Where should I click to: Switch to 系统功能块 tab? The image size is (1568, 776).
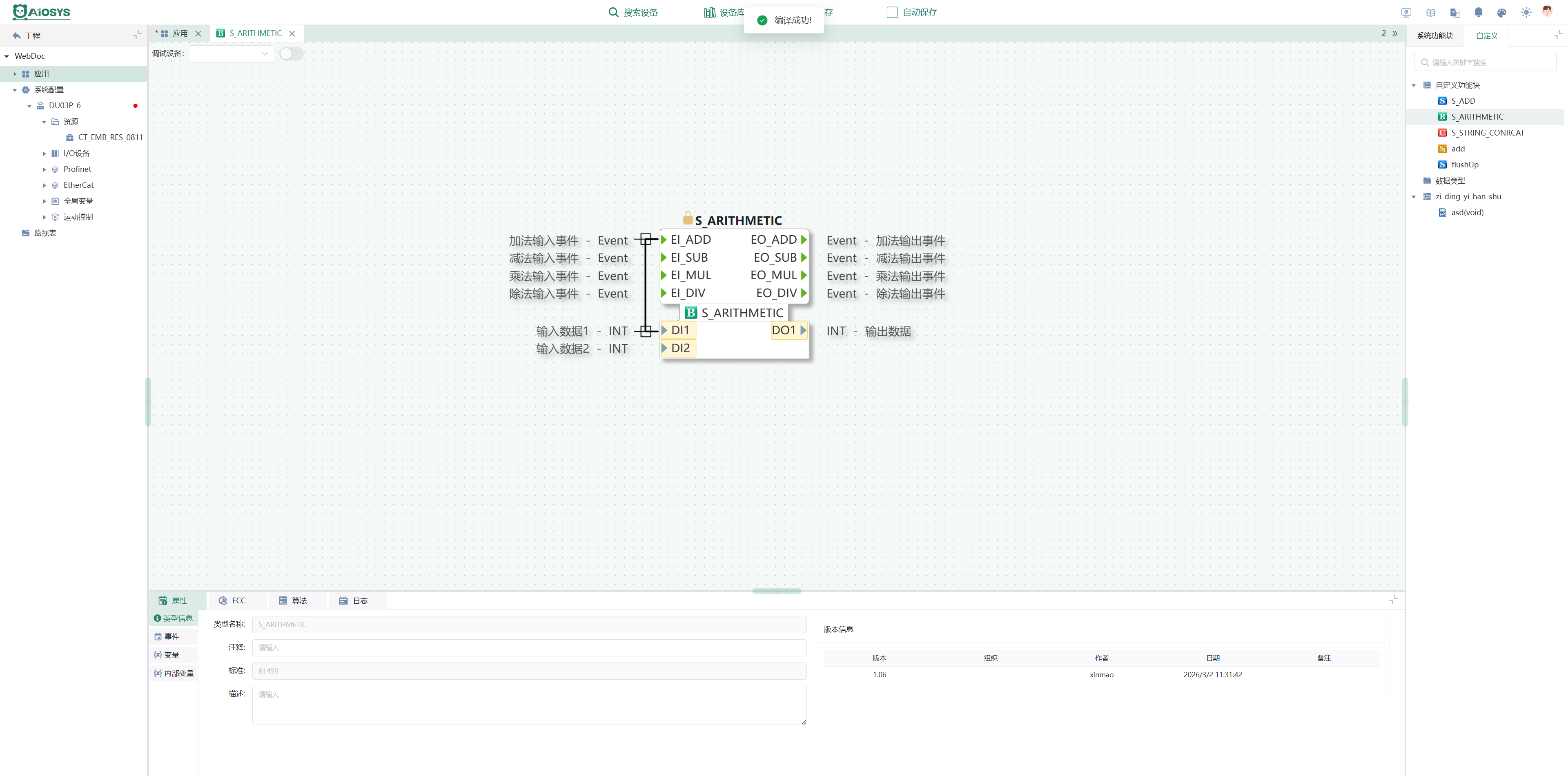[1435, 36]
